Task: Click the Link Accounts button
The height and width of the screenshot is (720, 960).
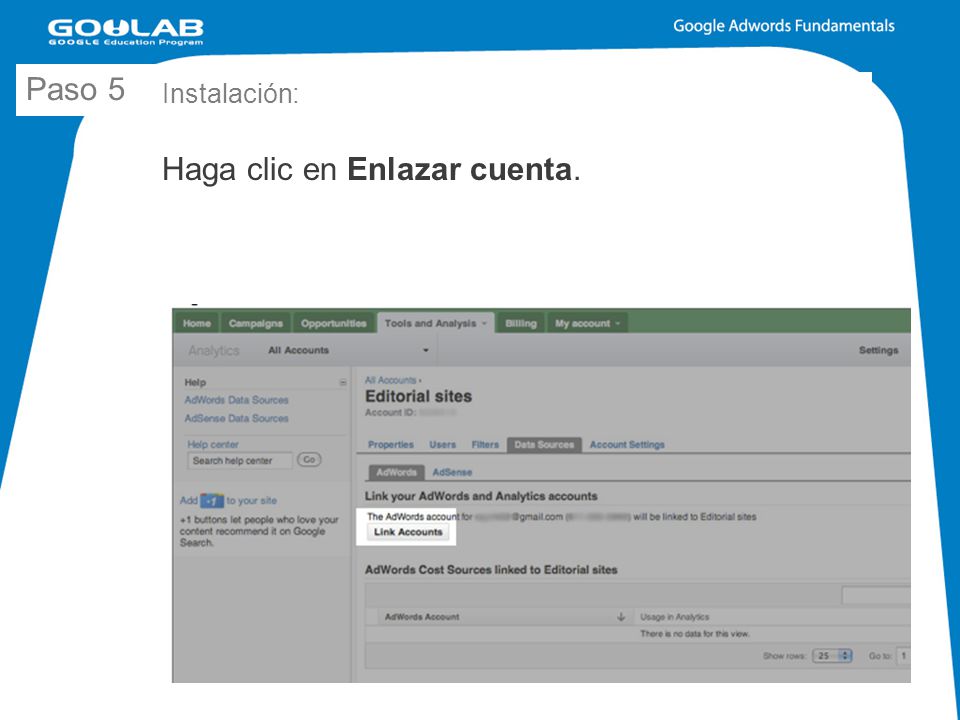Action: 408,532
